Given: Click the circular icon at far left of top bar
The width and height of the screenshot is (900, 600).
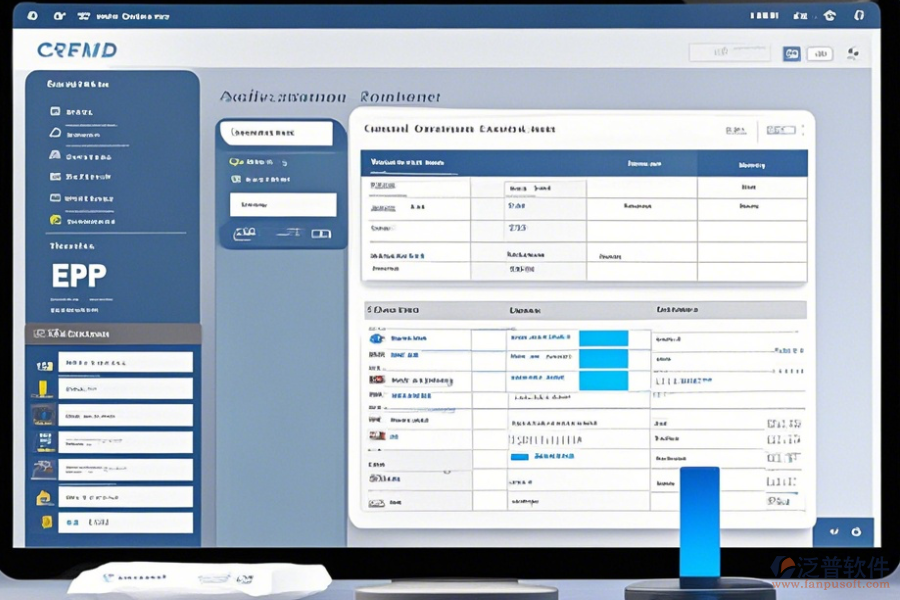Looking at the screenshot, I should coord(32,17).
